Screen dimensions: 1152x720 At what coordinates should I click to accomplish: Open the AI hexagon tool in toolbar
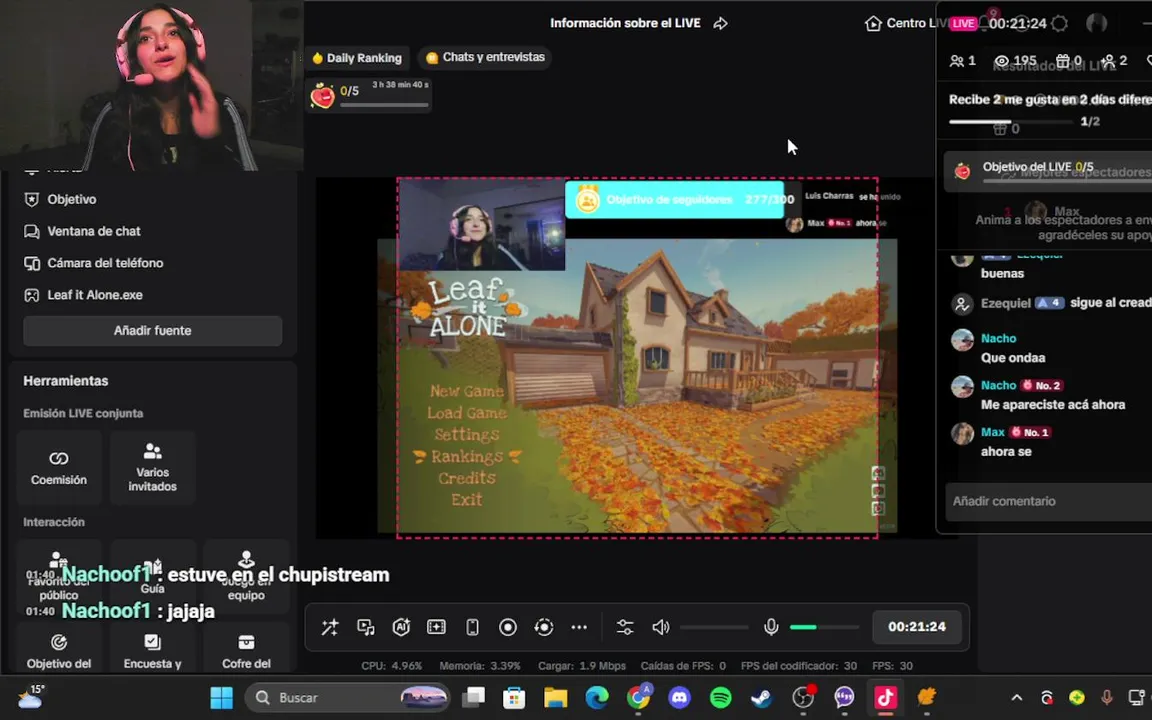click(x=401, y=627)
